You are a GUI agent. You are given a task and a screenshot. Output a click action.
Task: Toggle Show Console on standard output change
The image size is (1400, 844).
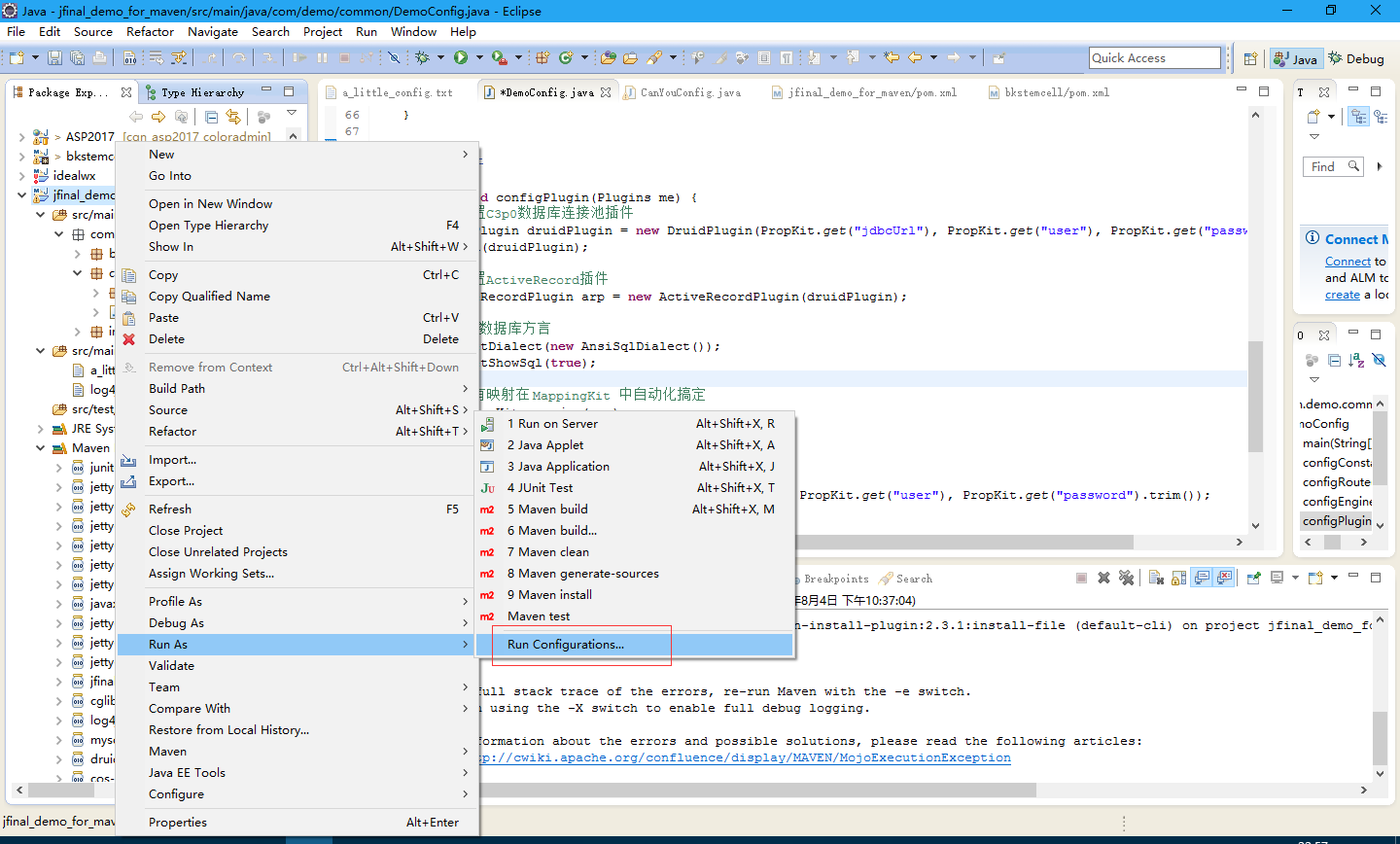coord(1202,578)
